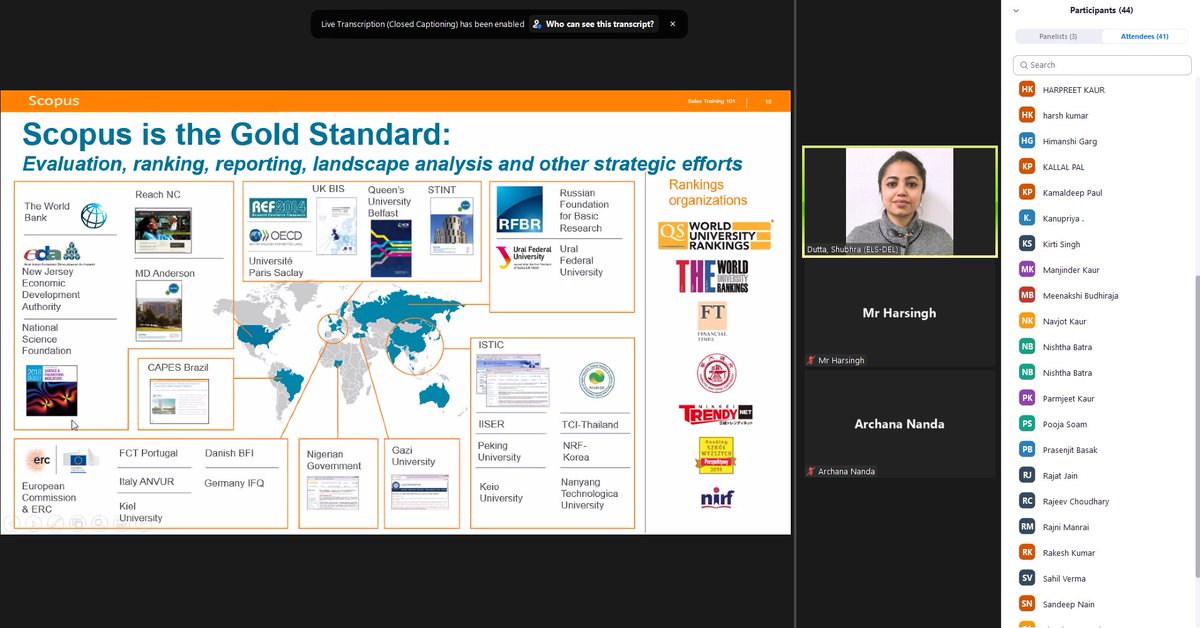Click the 'Peking University' label on the slide

pos(499,451)
